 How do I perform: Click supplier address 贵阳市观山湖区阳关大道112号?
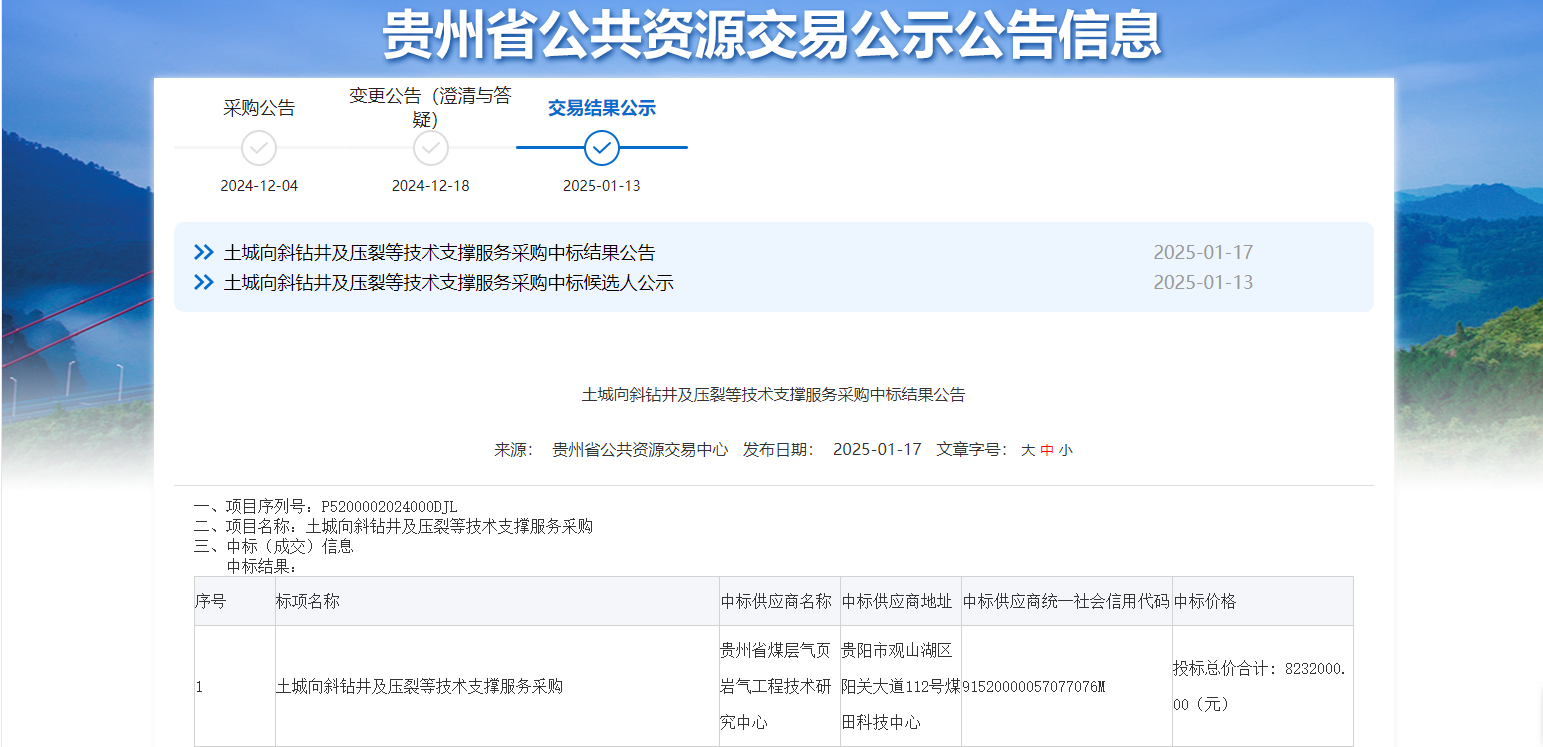[x=901, y=686]
